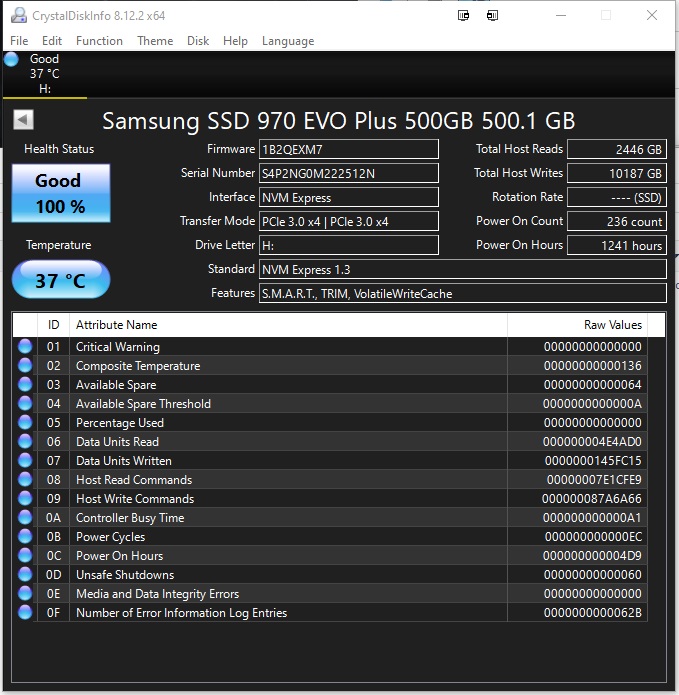Image resolution: width=679 pixels, height=695 pixels.
Task: Click raw value 000000087A6A66
Action: [x=592, y=499]
